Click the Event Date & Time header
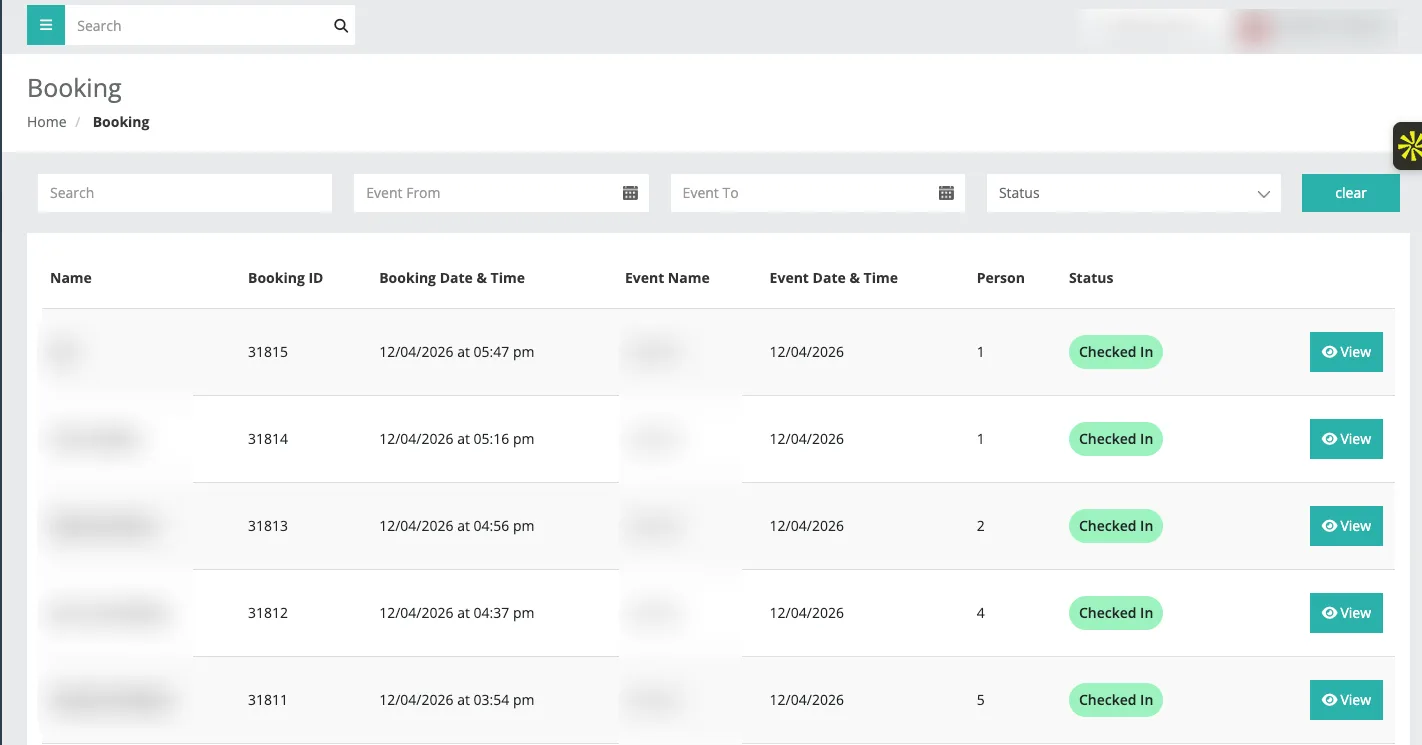This screenshot has height=745, width=1422. click(833, 278)
